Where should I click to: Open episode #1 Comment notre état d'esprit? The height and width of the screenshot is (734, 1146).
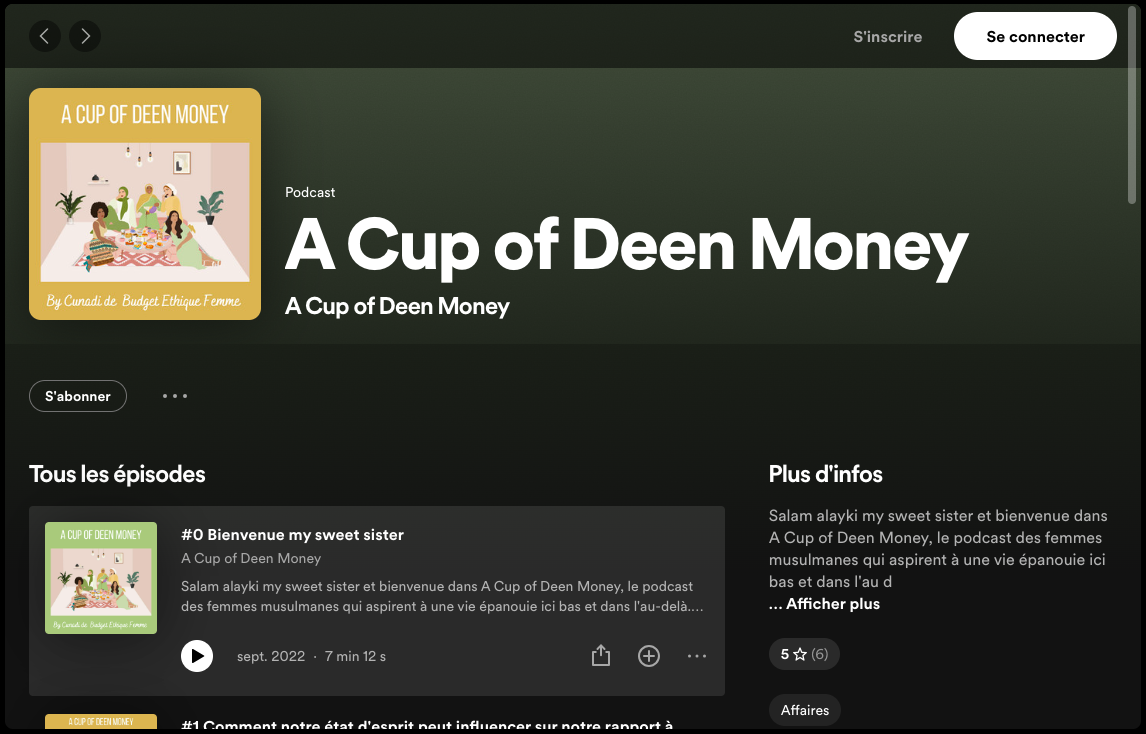point(427,725)
